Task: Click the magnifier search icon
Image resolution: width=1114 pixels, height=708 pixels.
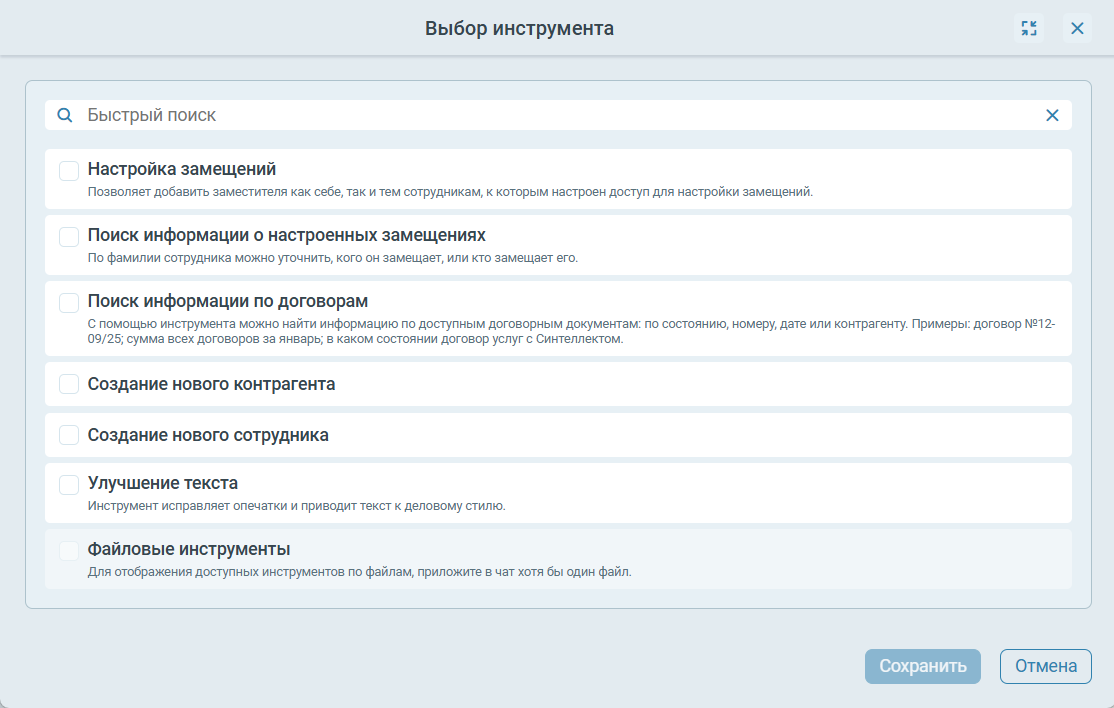Action: point(65,115)
